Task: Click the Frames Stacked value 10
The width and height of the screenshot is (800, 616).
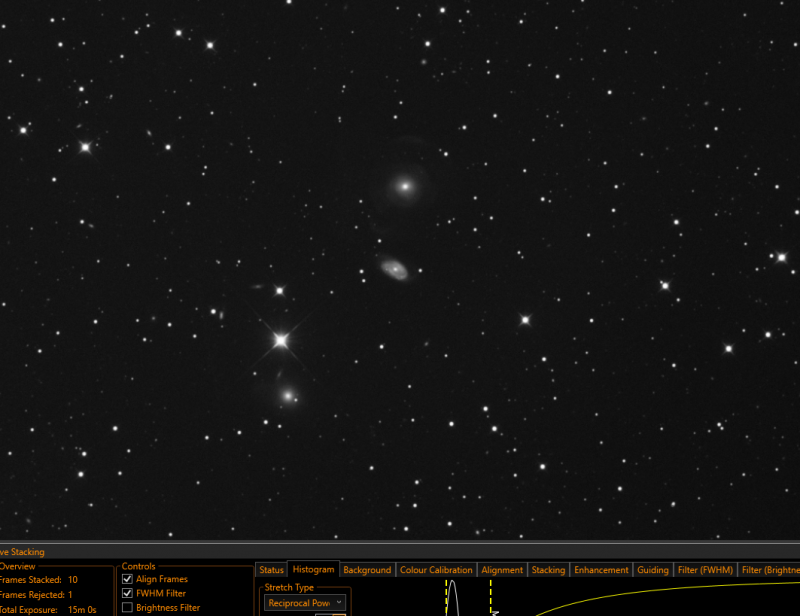Action: [x=72, y=580]
